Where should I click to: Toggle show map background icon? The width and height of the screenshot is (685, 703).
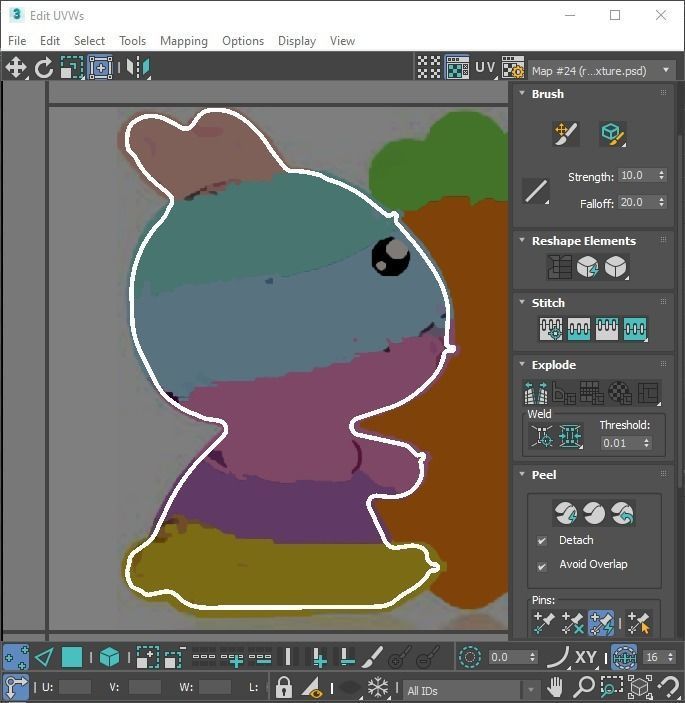pos(457,68)
